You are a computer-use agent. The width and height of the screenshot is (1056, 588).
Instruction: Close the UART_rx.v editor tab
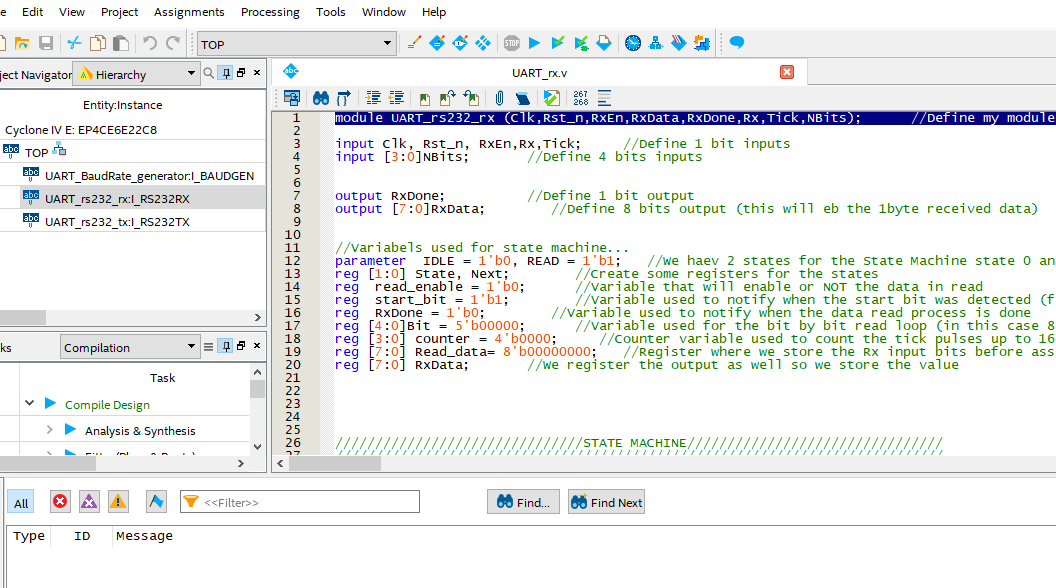[x=787, y=72]
